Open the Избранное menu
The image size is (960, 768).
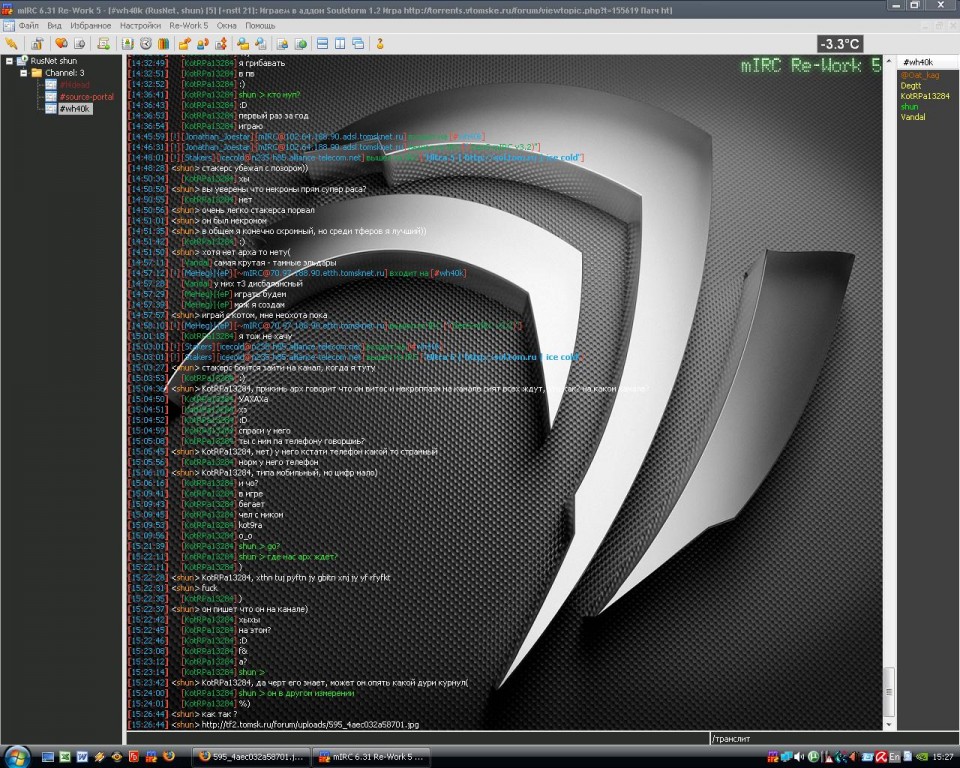91,26
